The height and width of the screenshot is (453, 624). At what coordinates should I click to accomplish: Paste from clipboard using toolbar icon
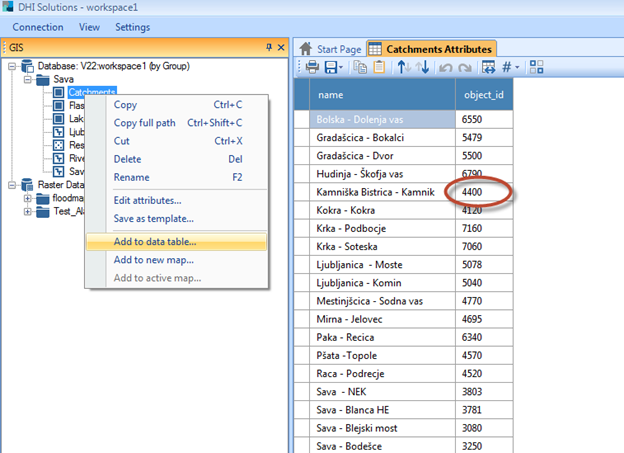[379, 67]
